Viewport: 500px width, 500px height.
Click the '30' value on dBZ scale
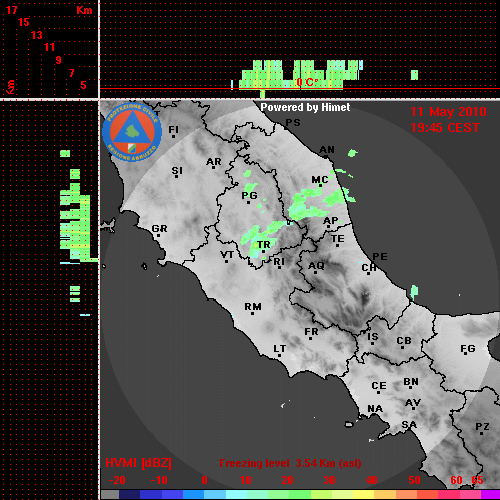(x=329, y=480)
